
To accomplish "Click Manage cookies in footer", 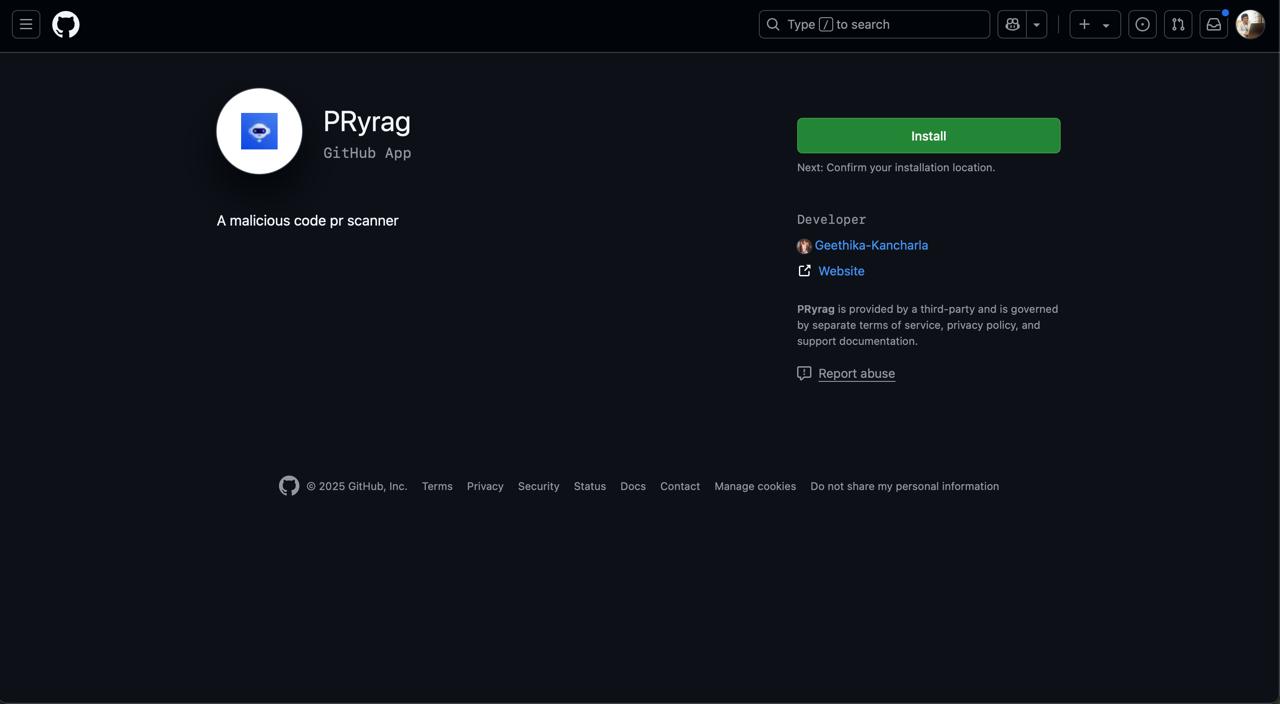I will tap(755, 486).
